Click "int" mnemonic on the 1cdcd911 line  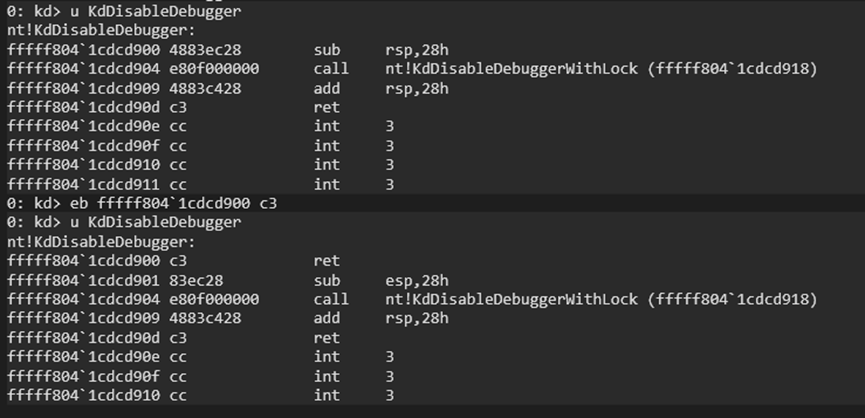(326, 184)
